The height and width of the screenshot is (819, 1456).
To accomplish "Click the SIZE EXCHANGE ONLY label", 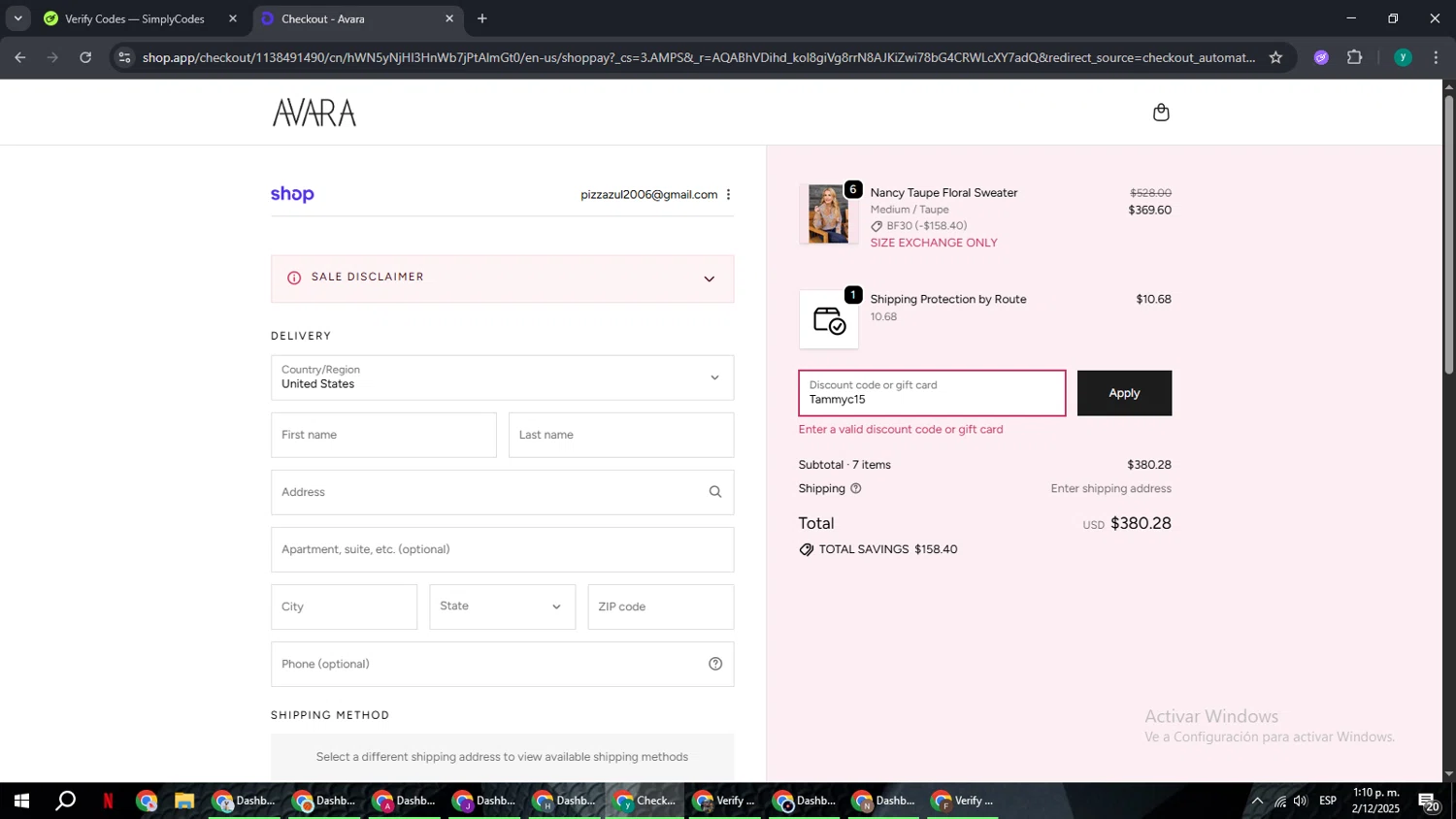I will pyautogui.click(x=934, y=243).
